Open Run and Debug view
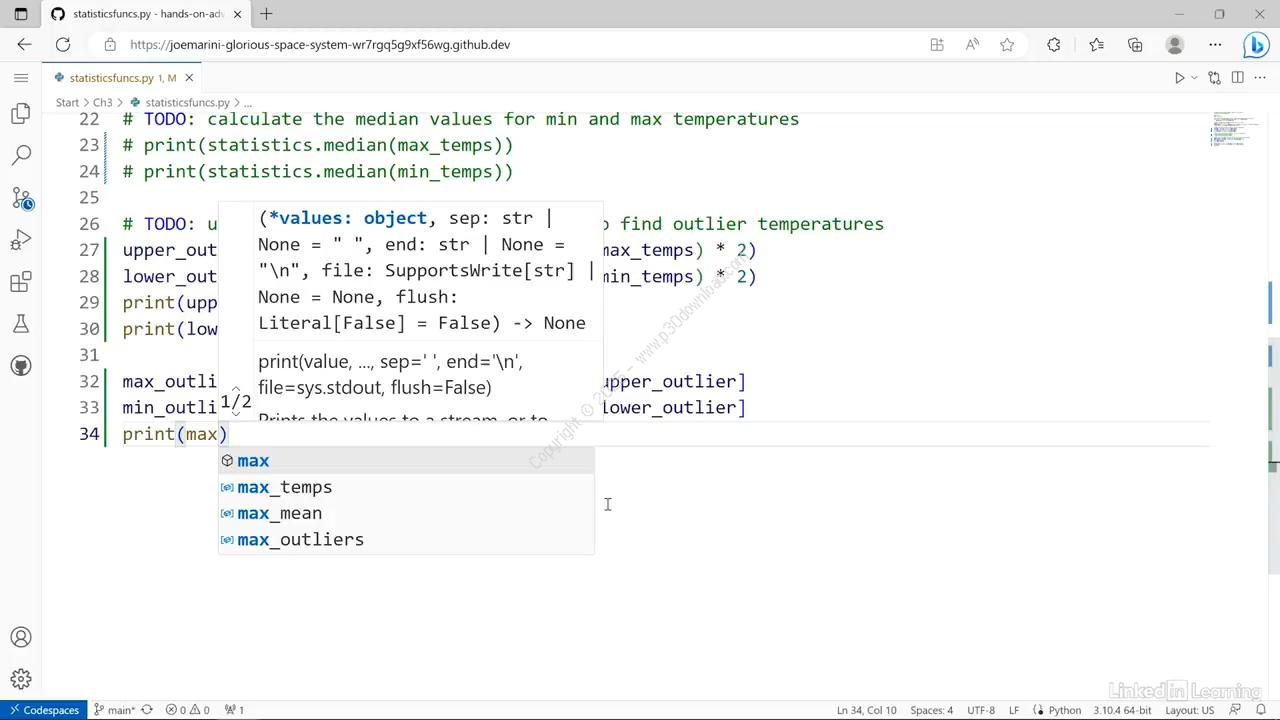1280x720 pixels. coord(21,240)
